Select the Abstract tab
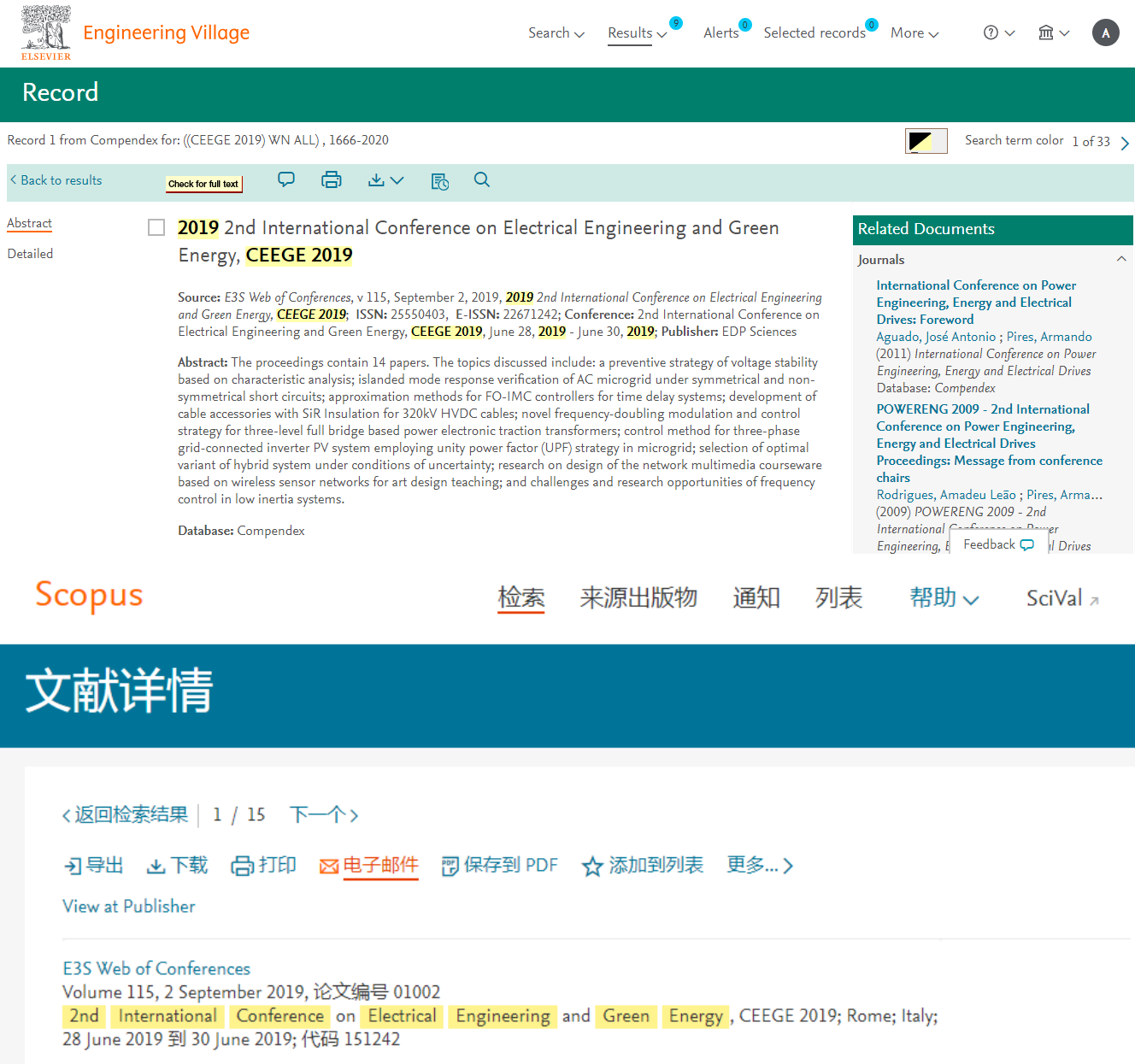1135x1064 pixels. click(30, 223)
